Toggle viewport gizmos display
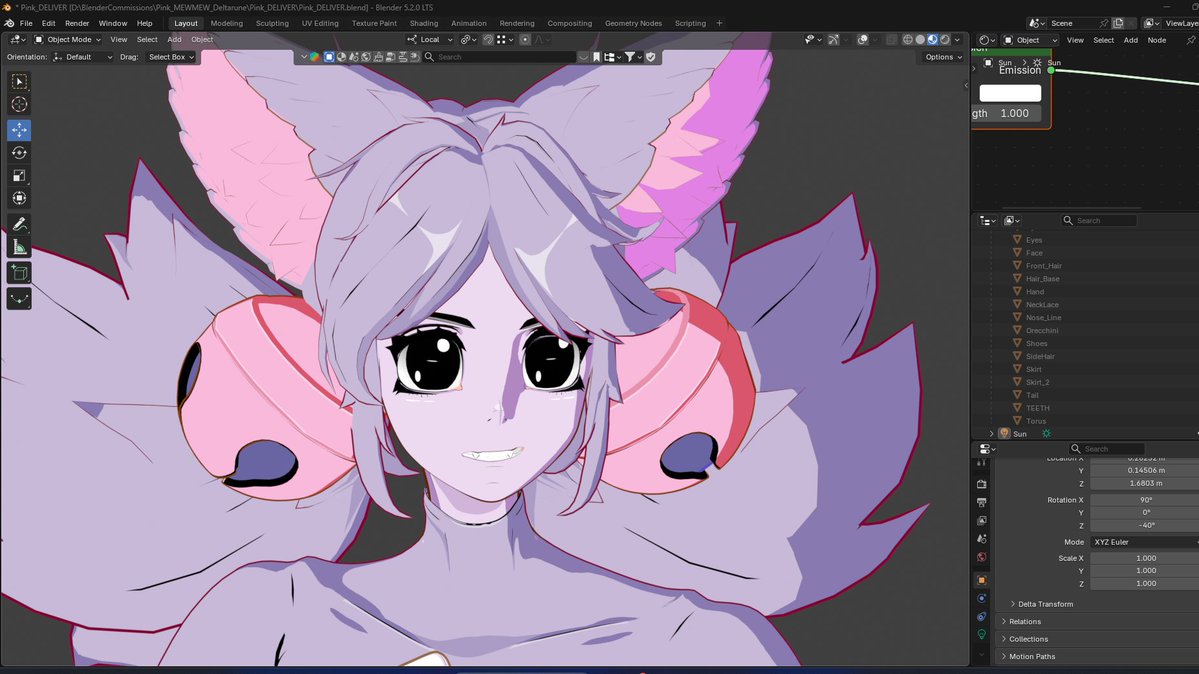The height and width of the screenshot is (674, 1199). [833, 40]
